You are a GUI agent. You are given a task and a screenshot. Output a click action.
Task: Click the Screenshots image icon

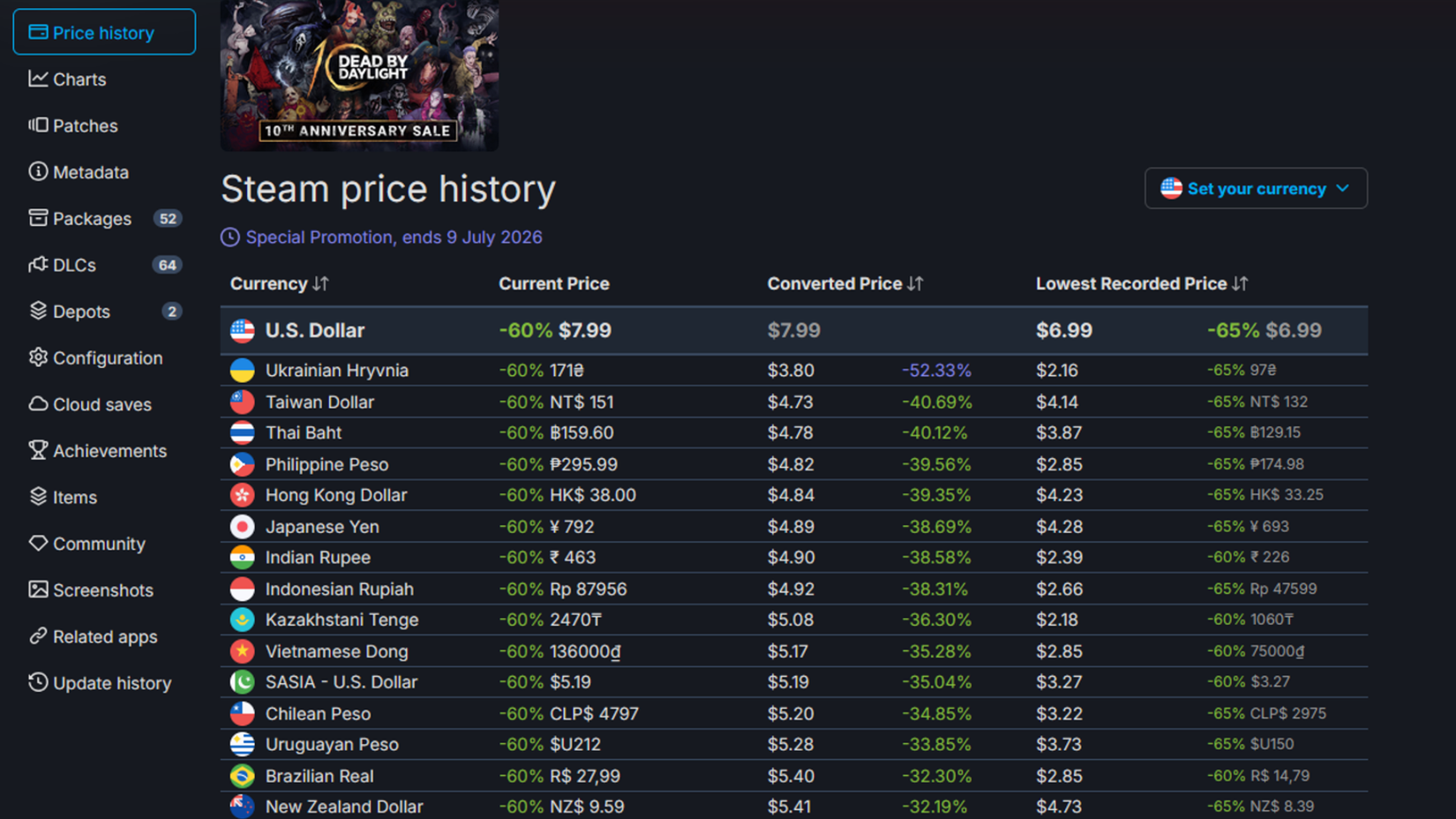tap(38, 590)
